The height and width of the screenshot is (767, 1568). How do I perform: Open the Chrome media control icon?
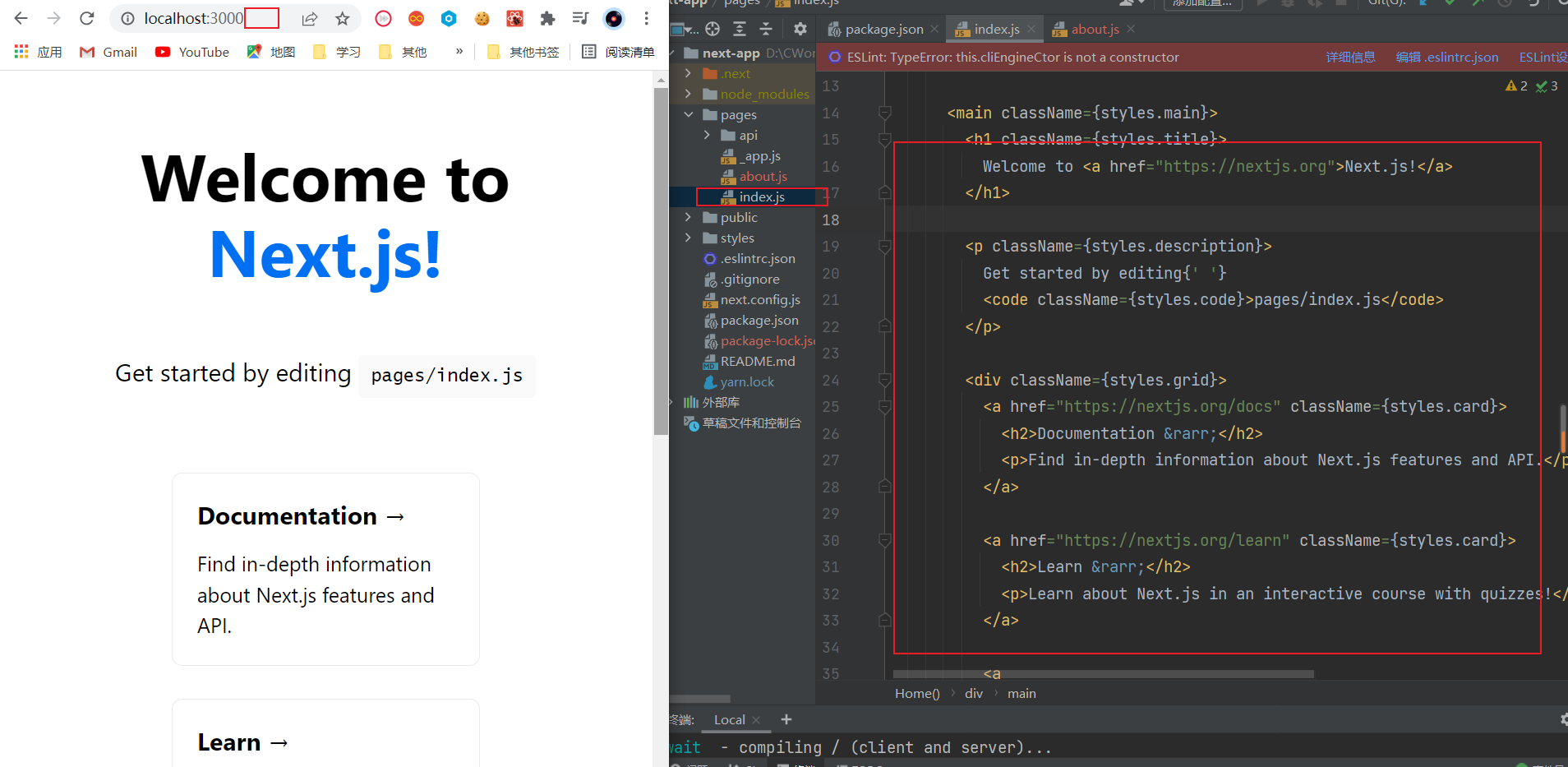580,18
